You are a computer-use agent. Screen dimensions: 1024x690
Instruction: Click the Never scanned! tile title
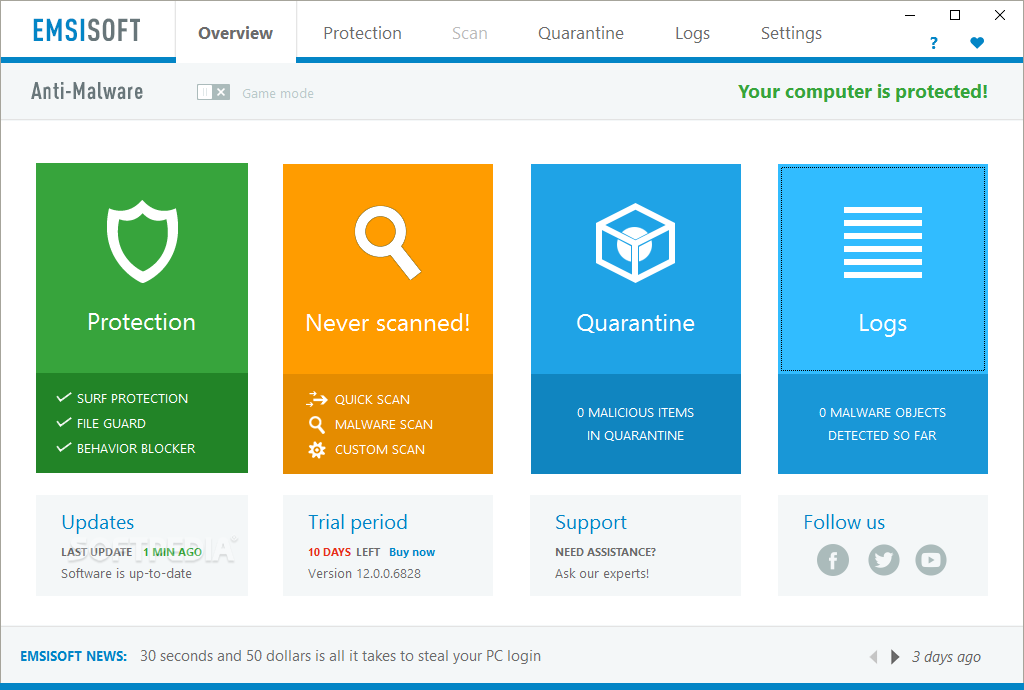[x=388, y=322]
